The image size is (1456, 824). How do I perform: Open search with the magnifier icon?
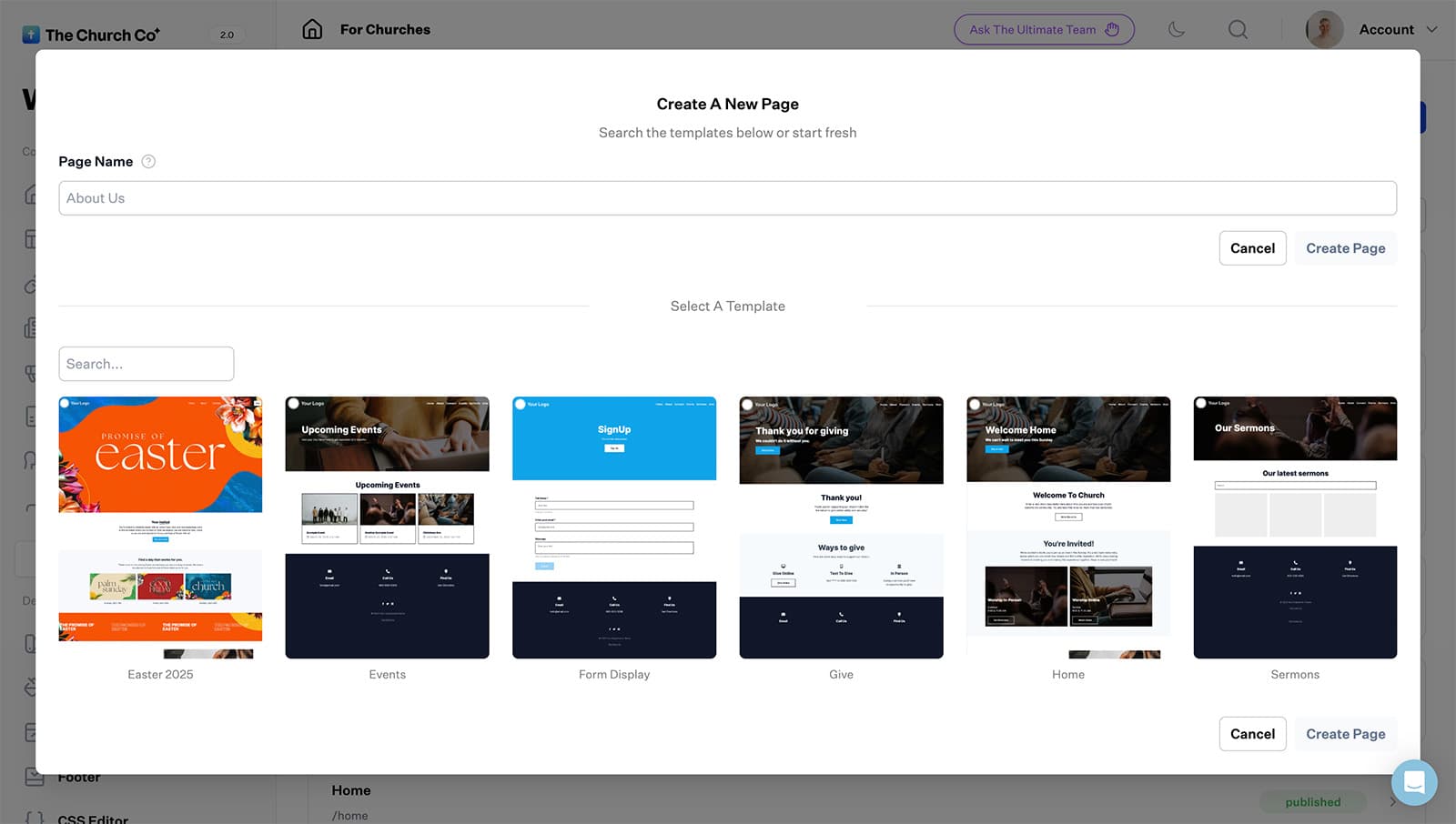1238,29
